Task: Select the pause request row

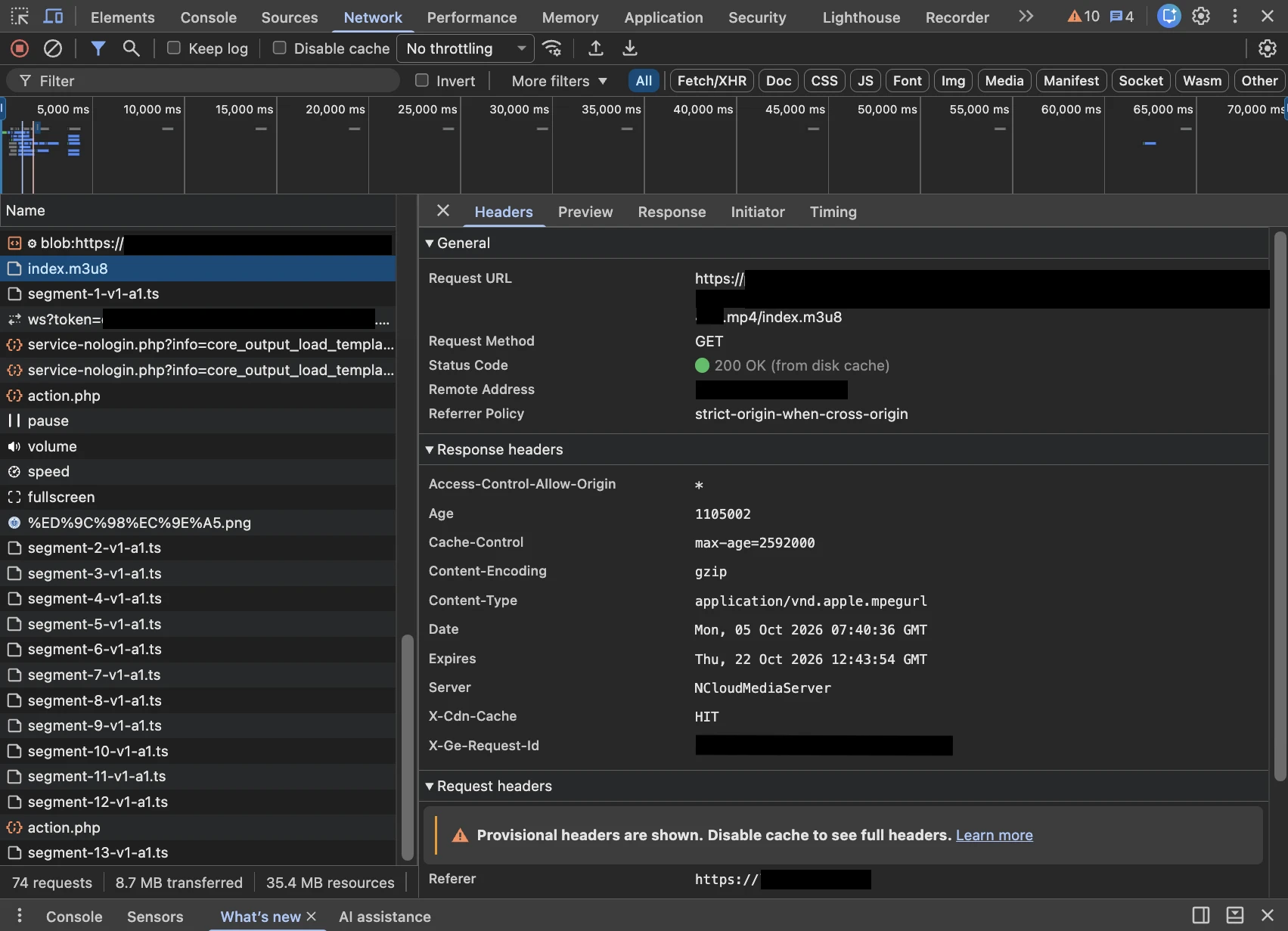Action: point(198,421)
